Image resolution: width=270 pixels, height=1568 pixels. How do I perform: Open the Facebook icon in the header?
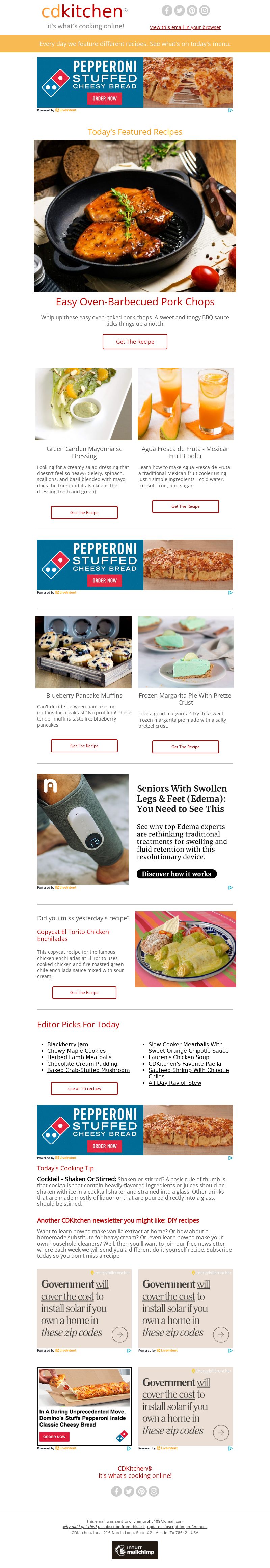(x=167, y=10)
